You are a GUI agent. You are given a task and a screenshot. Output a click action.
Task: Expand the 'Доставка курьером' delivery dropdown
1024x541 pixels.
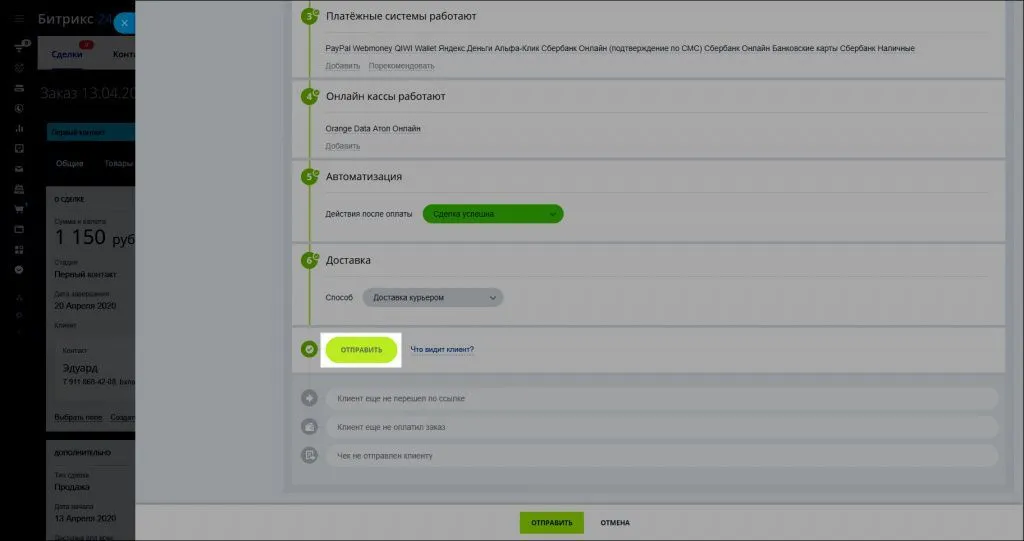432,298
